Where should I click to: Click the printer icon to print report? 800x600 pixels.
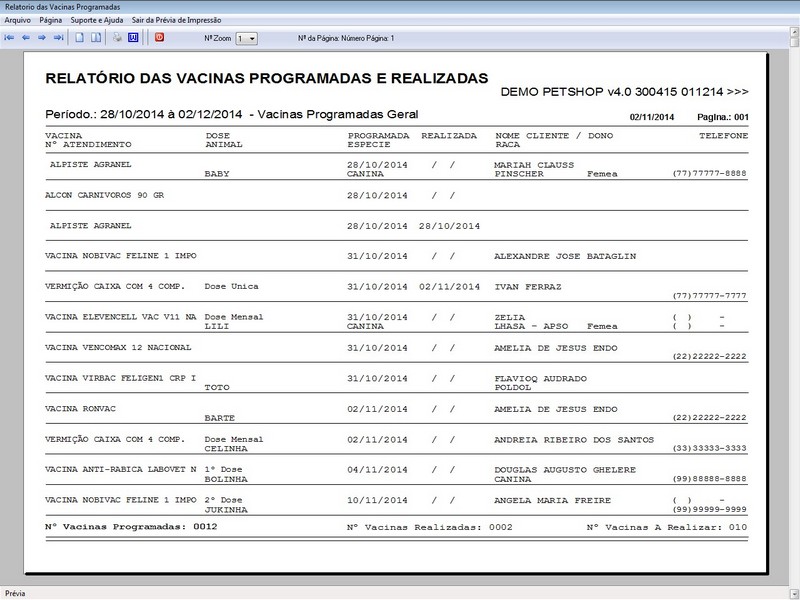[x=117, y=38]
